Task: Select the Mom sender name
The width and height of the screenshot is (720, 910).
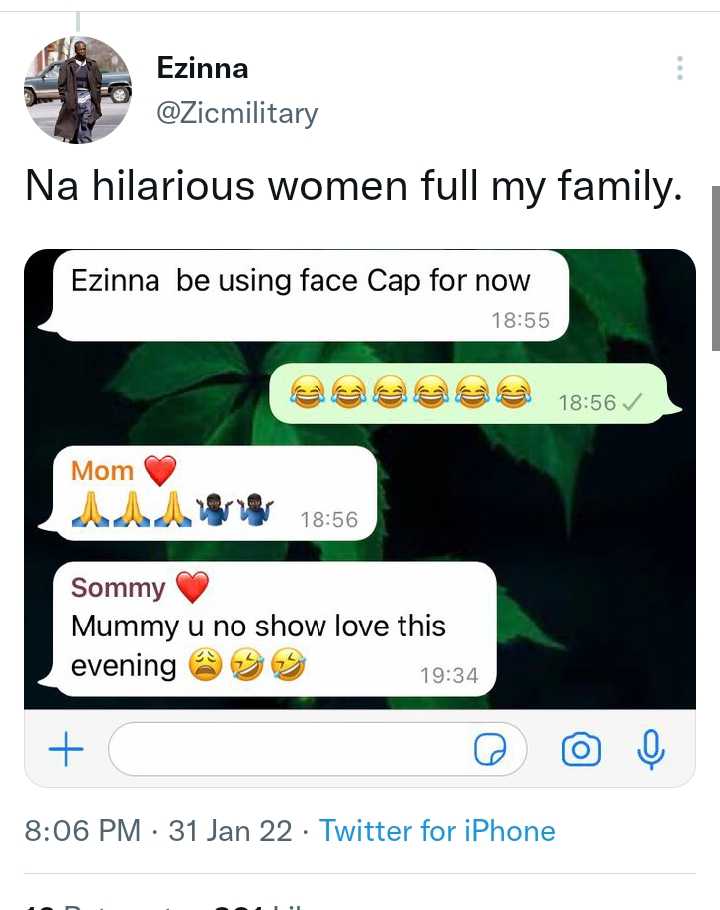Action: [102, 470]
